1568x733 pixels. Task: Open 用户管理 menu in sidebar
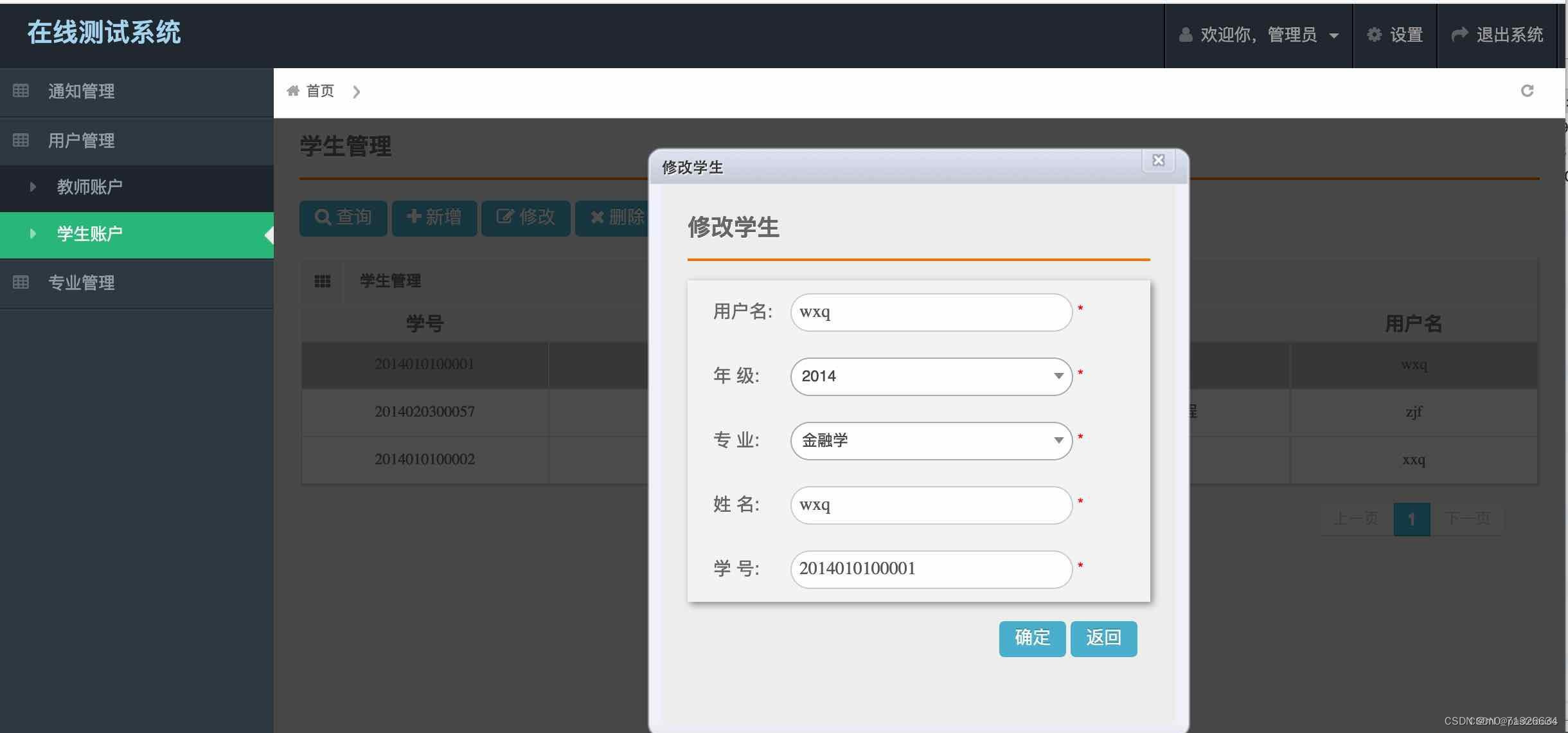tap(137, 141)
